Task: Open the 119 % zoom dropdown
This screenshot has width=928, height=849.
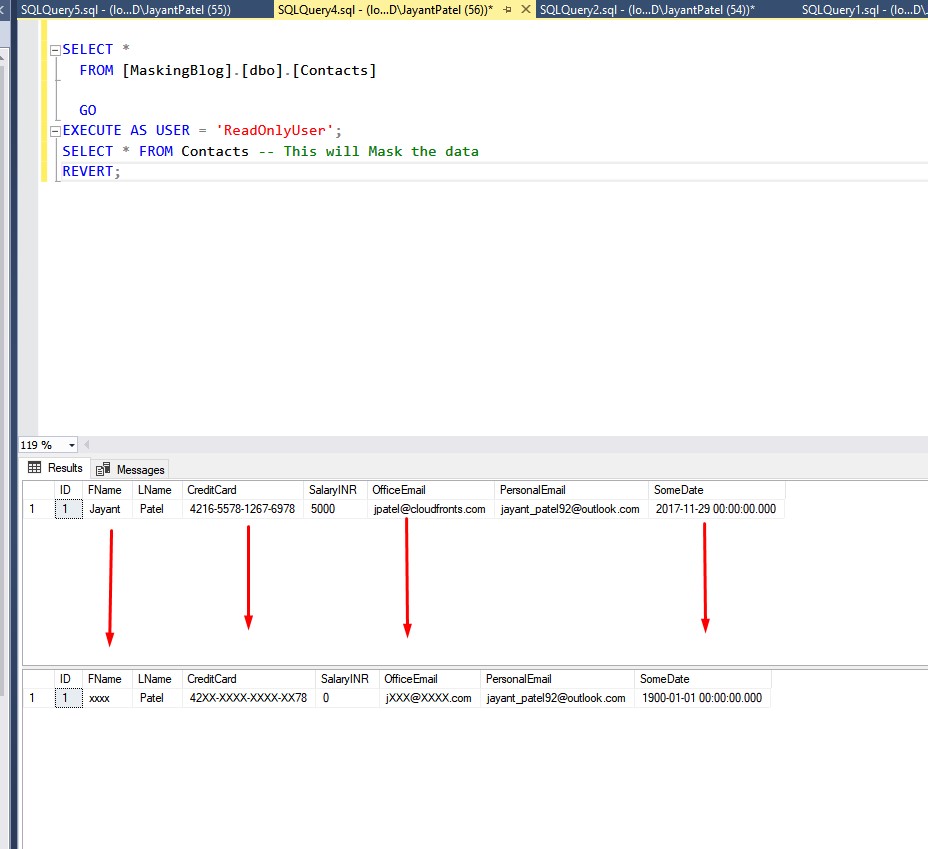Action: click(72, 445)
